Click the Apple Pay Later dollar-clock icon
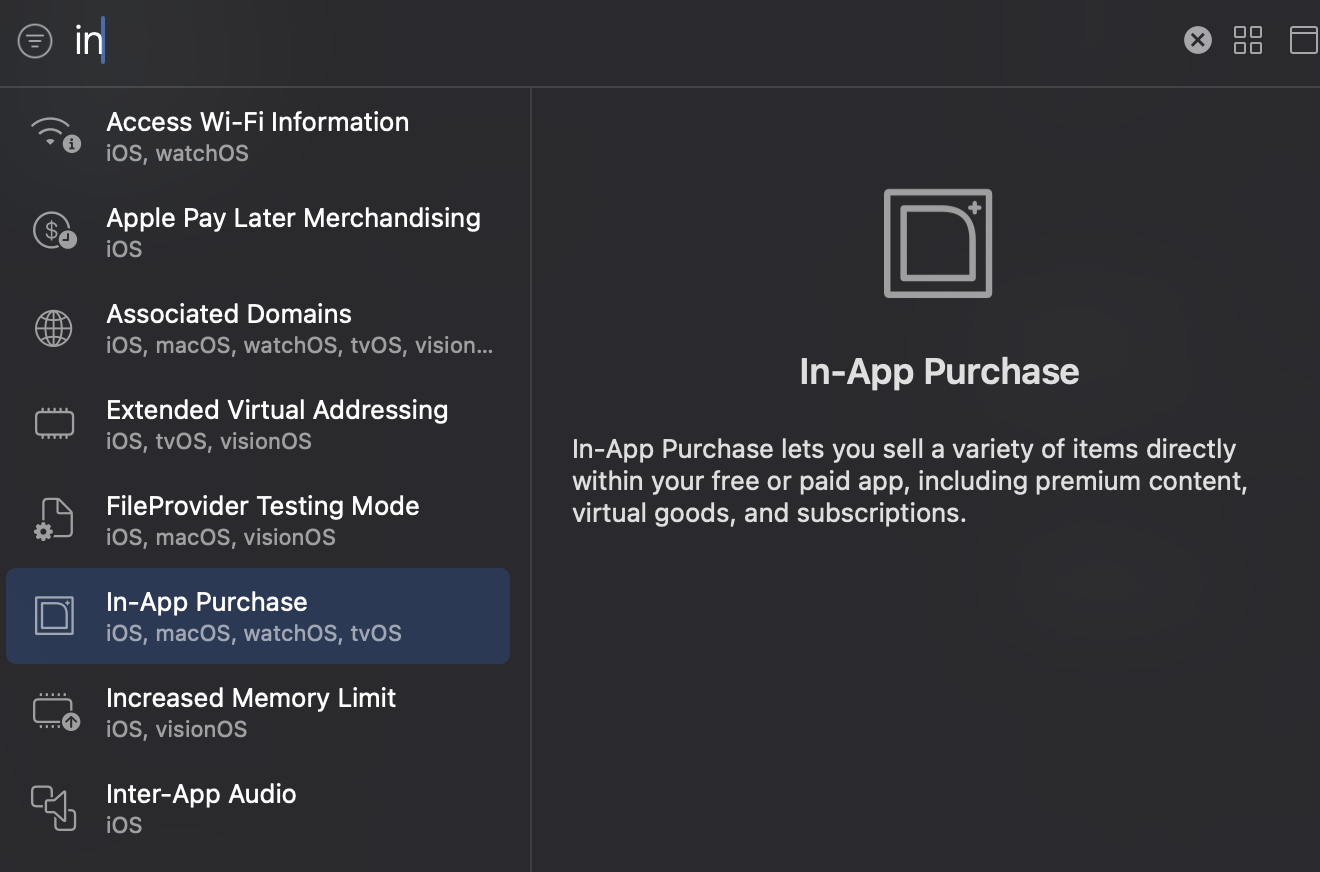The width and height of the screenshot is (1320, 872). click(55, 231)
